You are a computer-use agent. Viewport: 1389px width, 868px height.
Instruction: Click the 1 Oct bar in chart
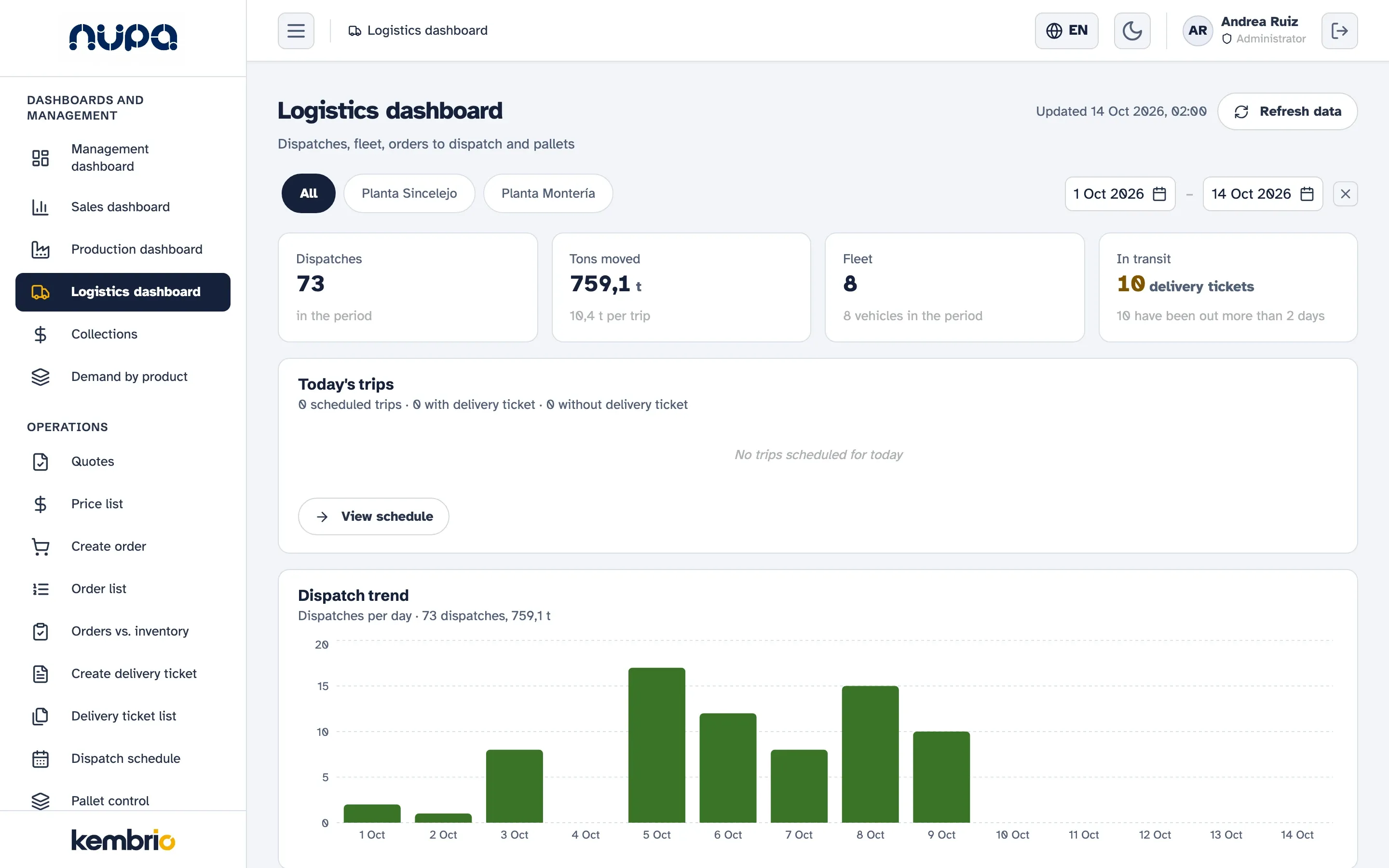pos(372,814)
